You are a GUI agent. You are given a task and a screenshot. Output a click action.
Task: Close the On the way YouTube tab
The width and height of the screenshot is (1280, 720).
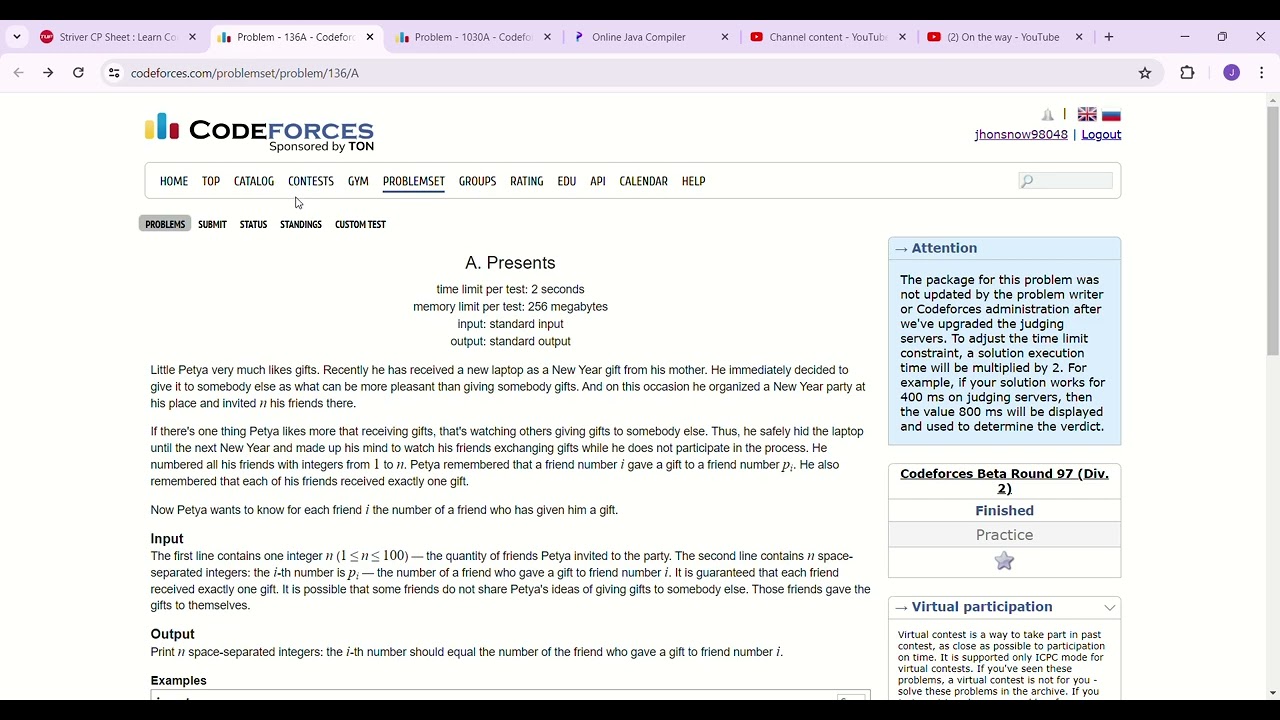tap(1079, 37)
